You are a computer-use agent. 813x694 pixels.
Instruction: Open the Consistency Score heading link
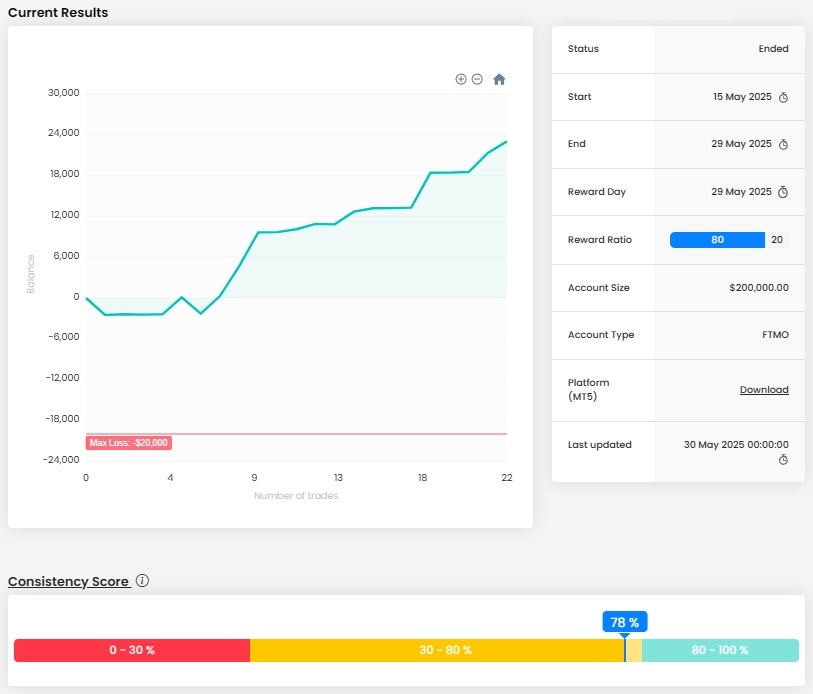(68, 582)
